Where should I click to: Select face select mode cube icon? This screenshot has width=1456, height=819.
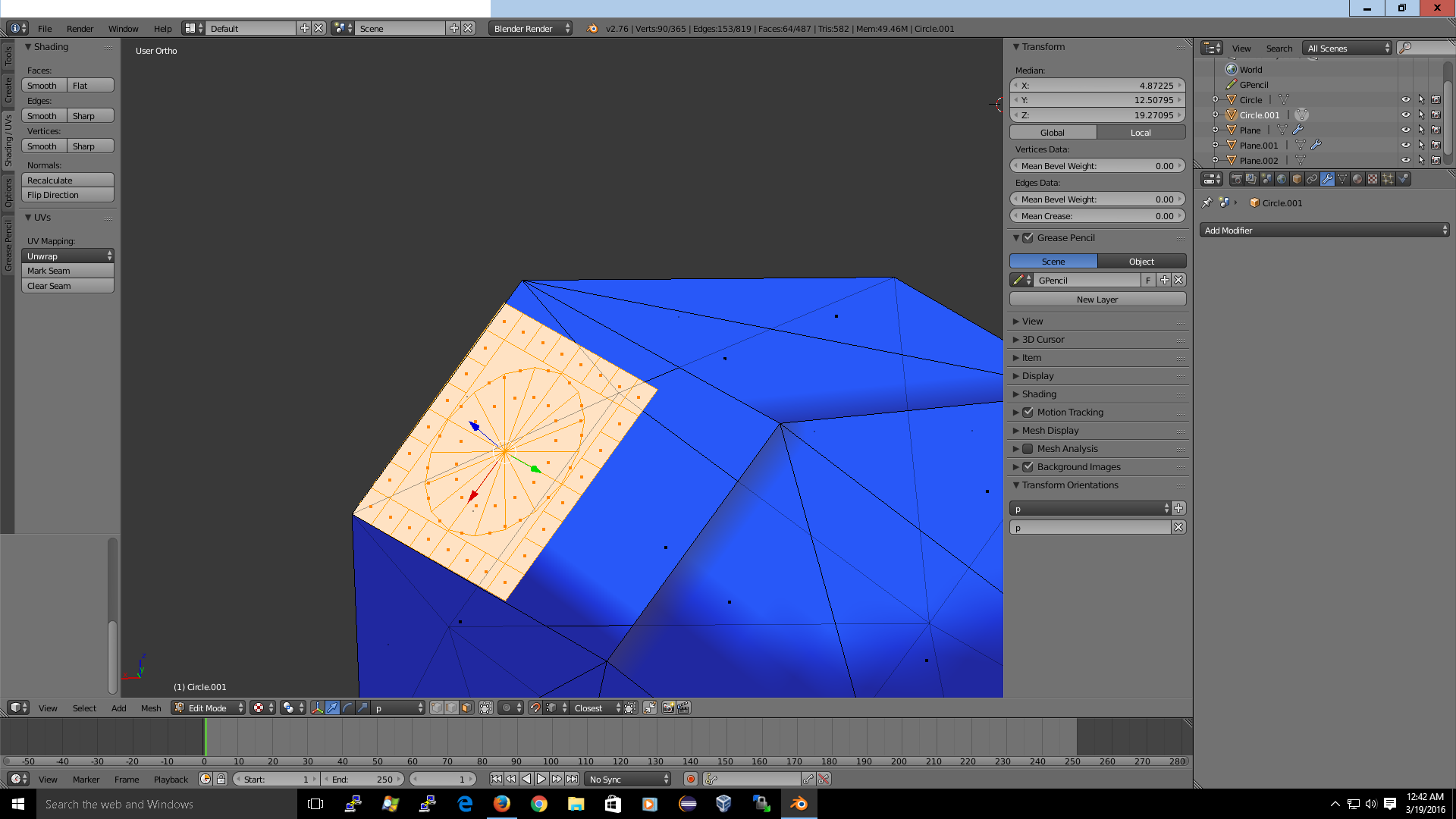click(466, 708)
